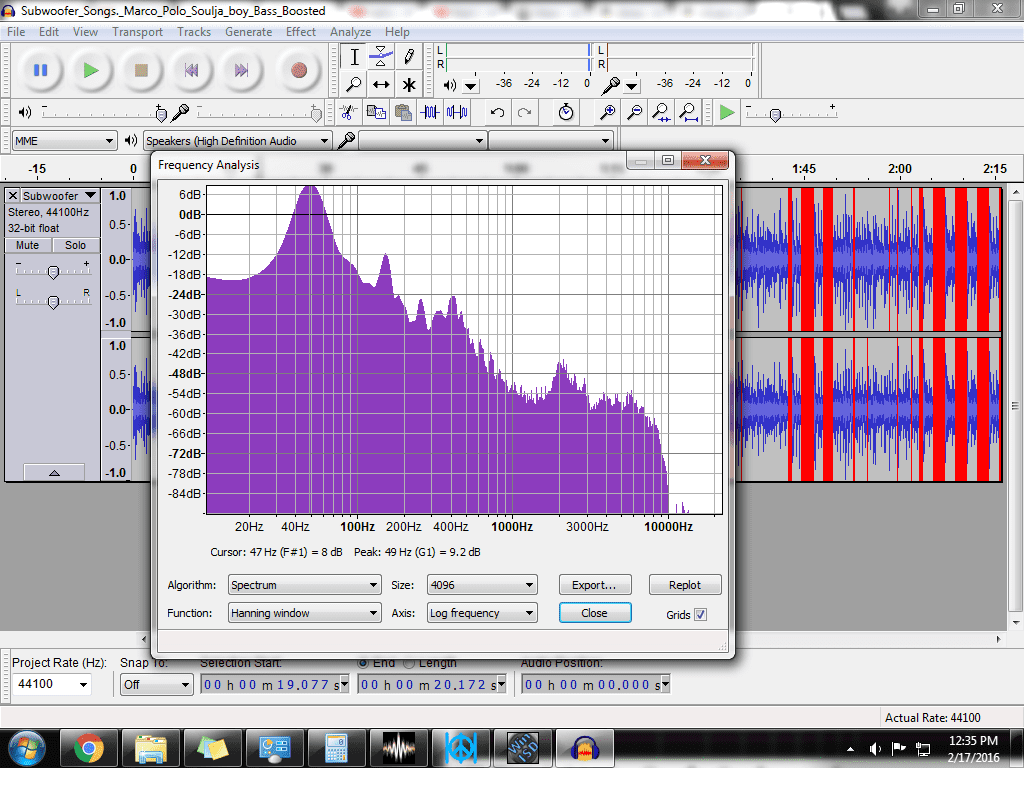Click the Audio Position time field
Screen dimensions: 1024x802
[x=595, y=684]
